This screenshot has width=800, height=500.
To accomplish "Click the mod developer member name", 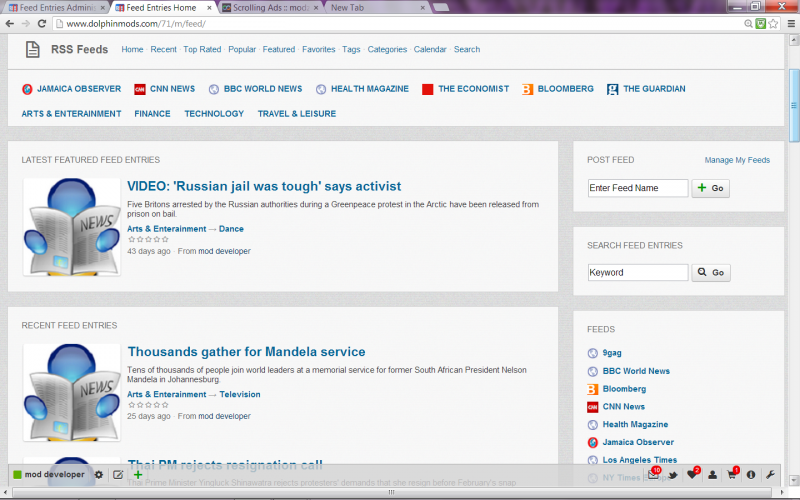I will [55, 474].
